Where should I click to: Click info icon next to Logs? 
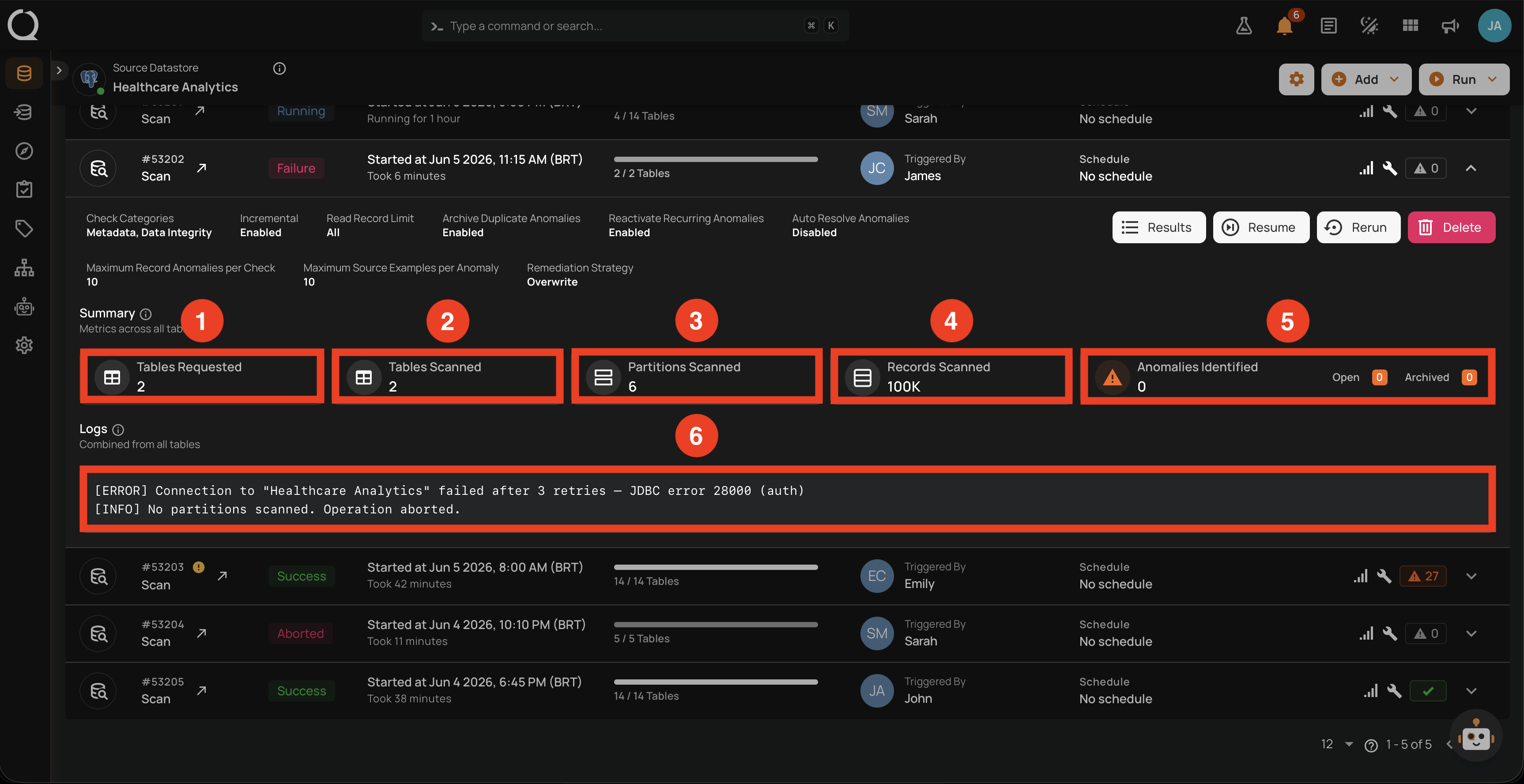coord(118,430)
